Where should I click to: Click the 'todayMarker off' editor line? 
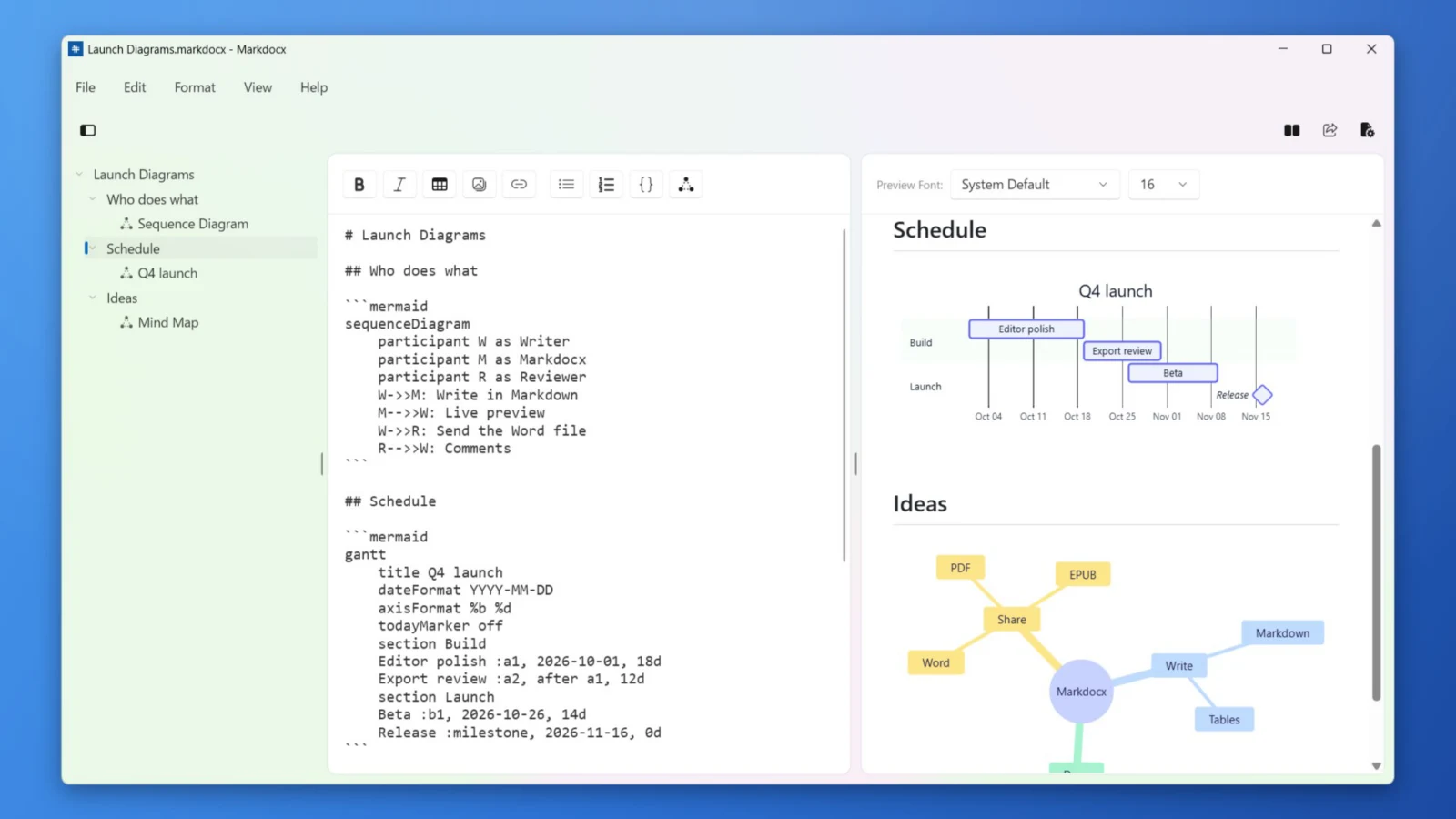click(x=440, y=626)
